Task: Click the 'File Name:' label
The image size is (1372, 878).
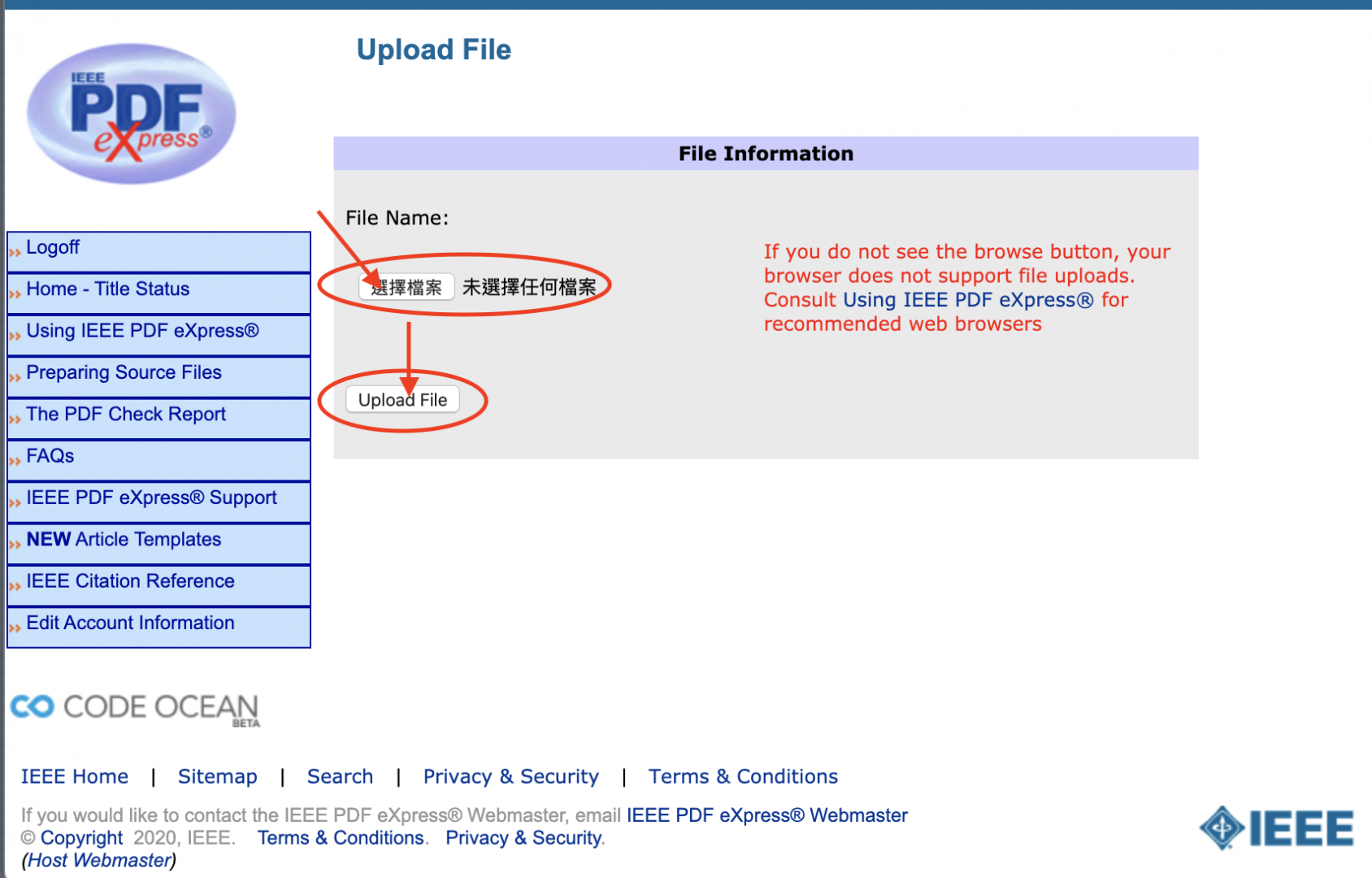Action: 397,218
